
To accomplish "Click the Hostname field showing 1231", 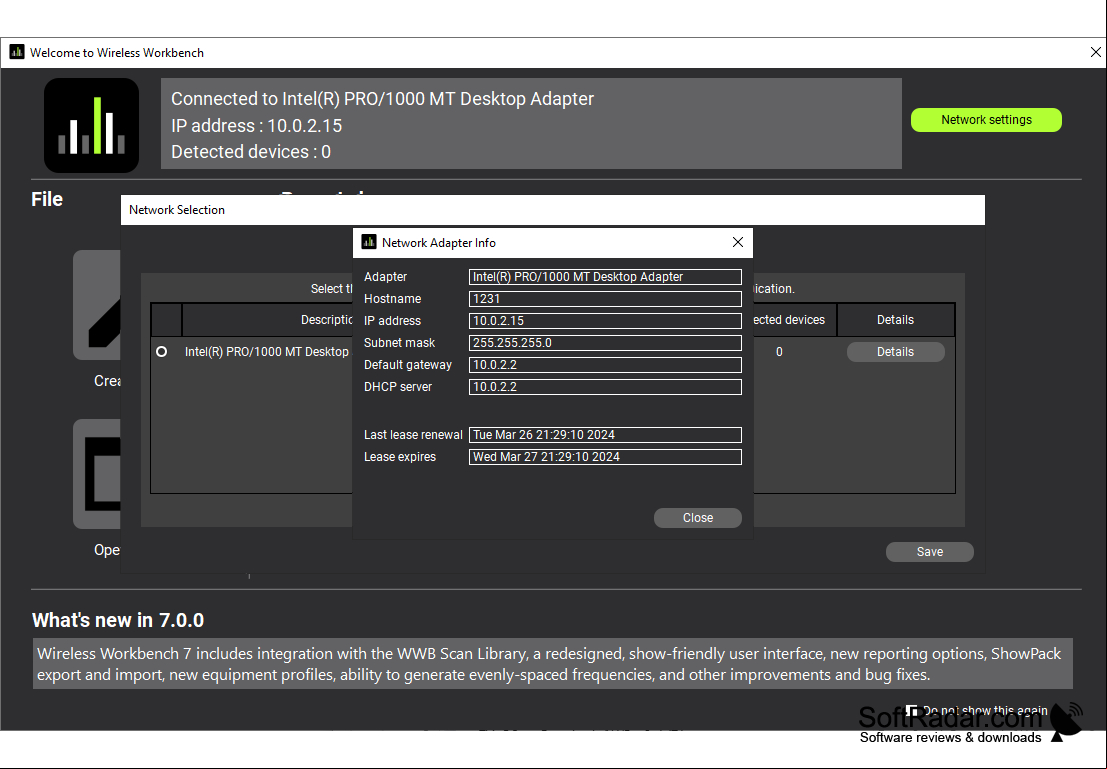I will point(605,299).
